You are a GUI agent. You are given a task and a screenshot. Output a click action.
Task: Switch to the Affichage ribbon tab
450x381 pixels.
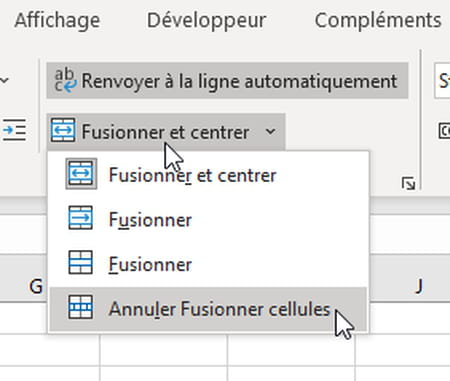(x=57, y=20)
